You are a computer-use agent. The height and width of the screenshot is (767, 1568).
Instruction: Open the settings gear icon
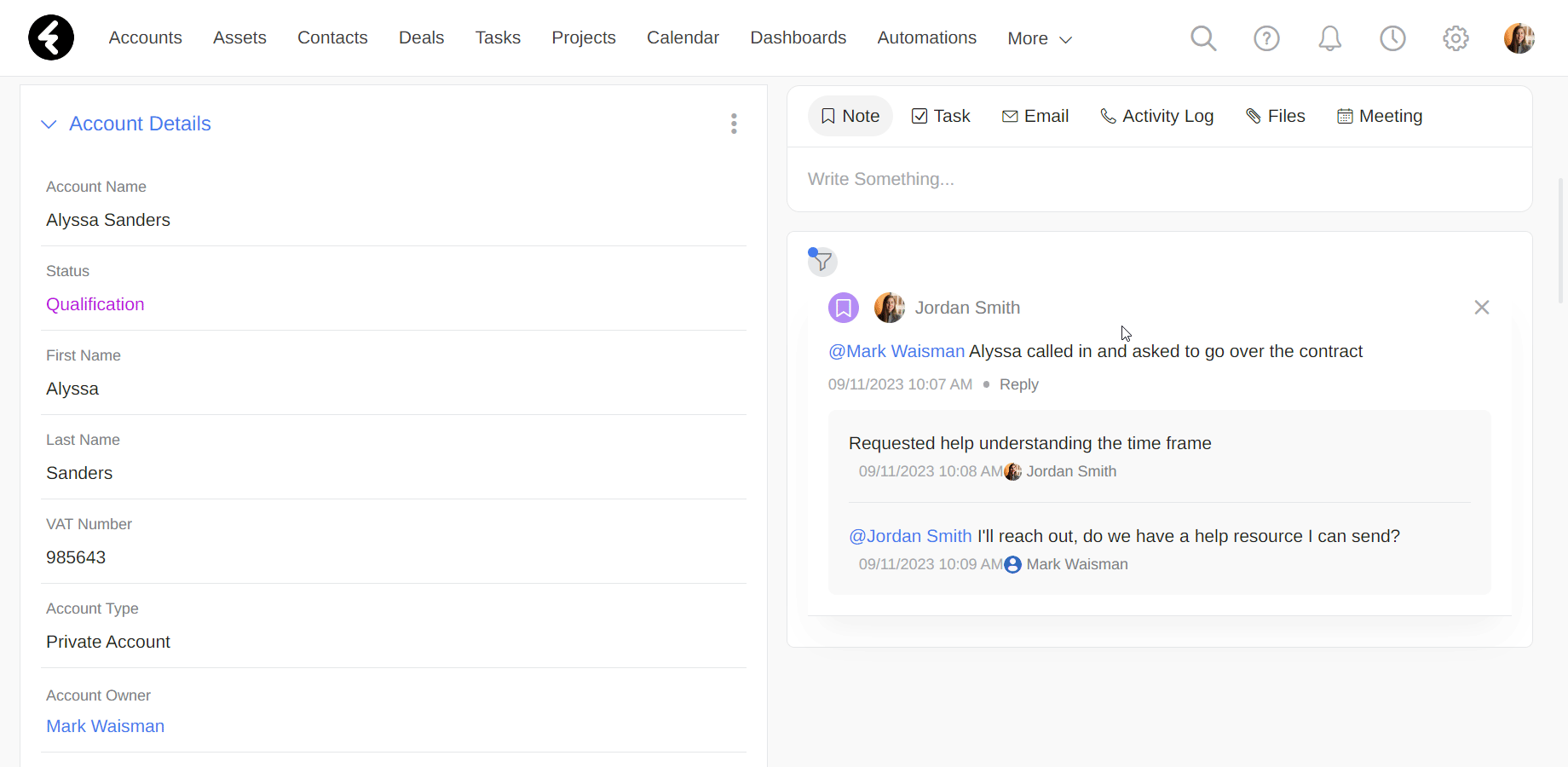(x=1456, y=38)
